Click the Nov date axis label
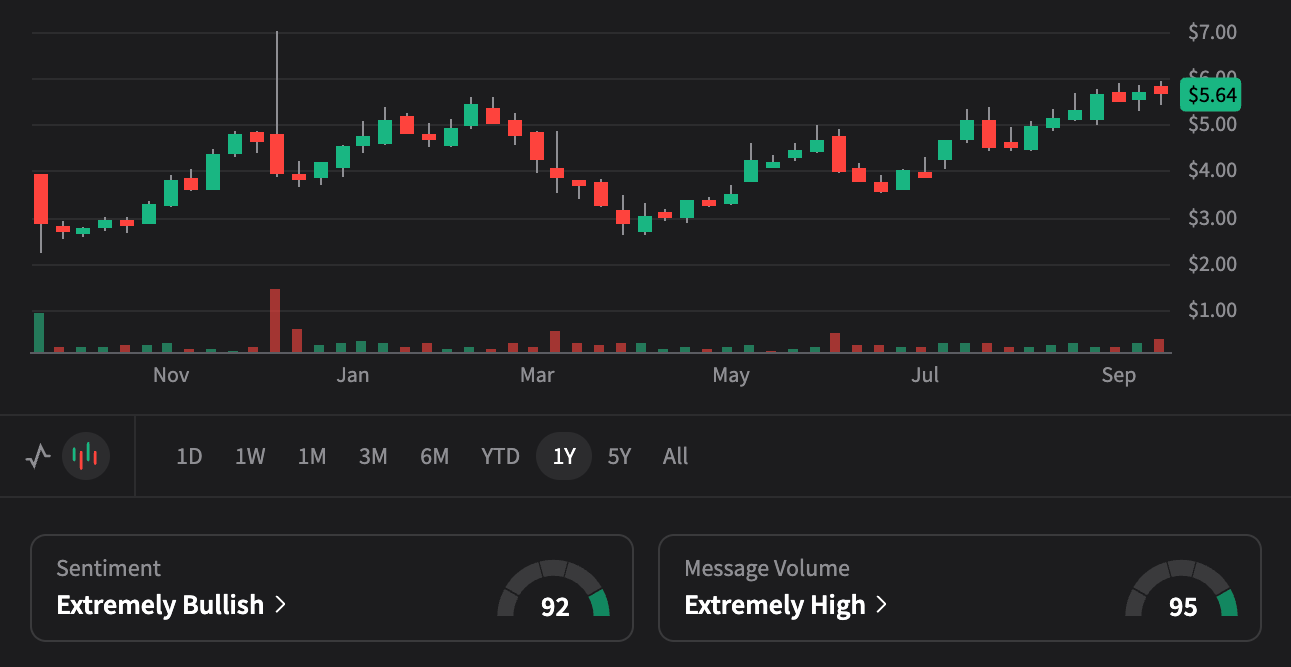The image size is (1291, 667). tap(171, 375)
